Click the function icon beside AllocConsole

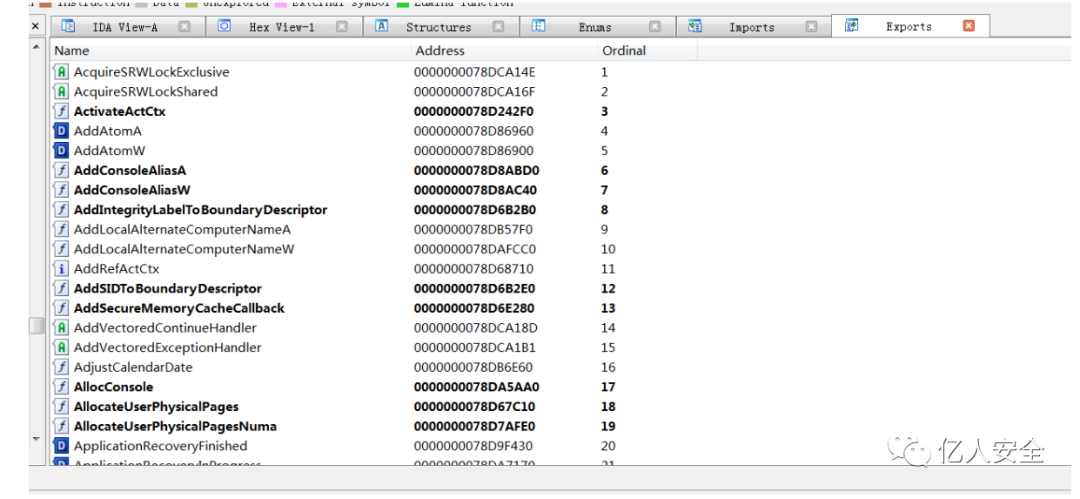point(61,387)
